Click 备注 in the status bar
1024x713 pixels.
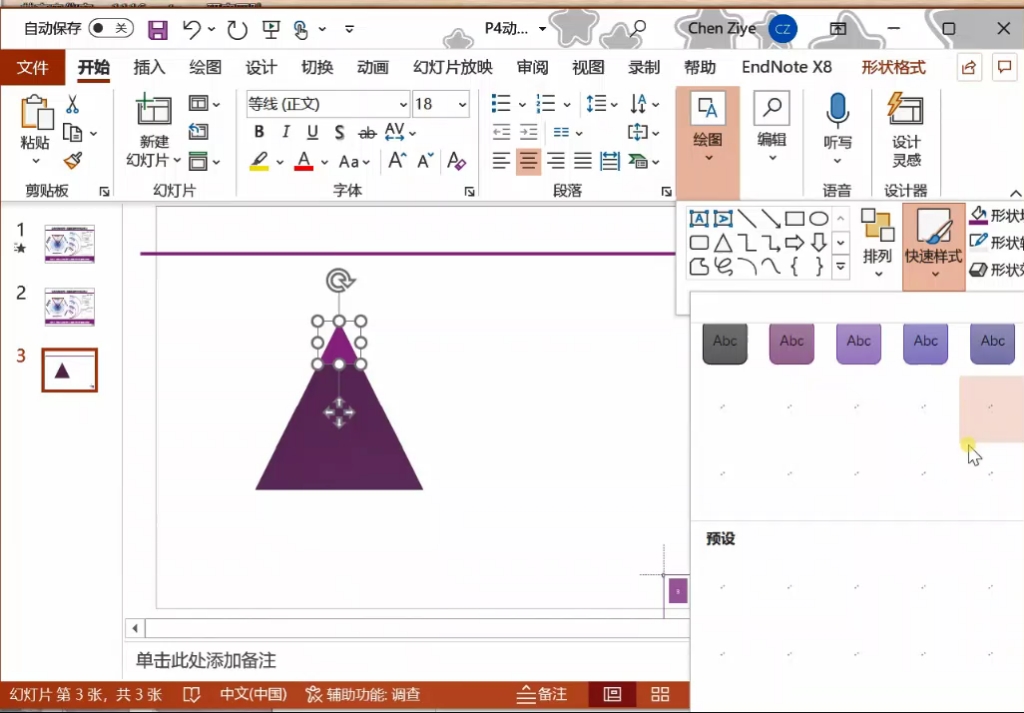(x=540, y=694)
